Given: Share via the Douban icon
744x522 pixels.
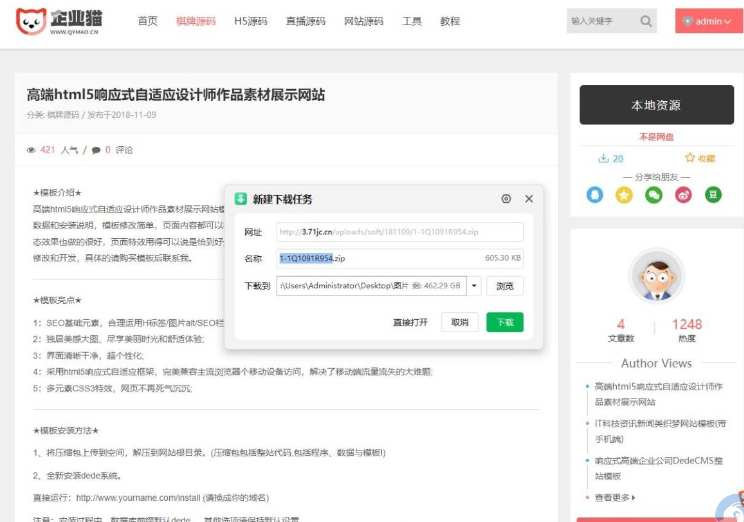Looking at the screenshot, I should 713,195.
